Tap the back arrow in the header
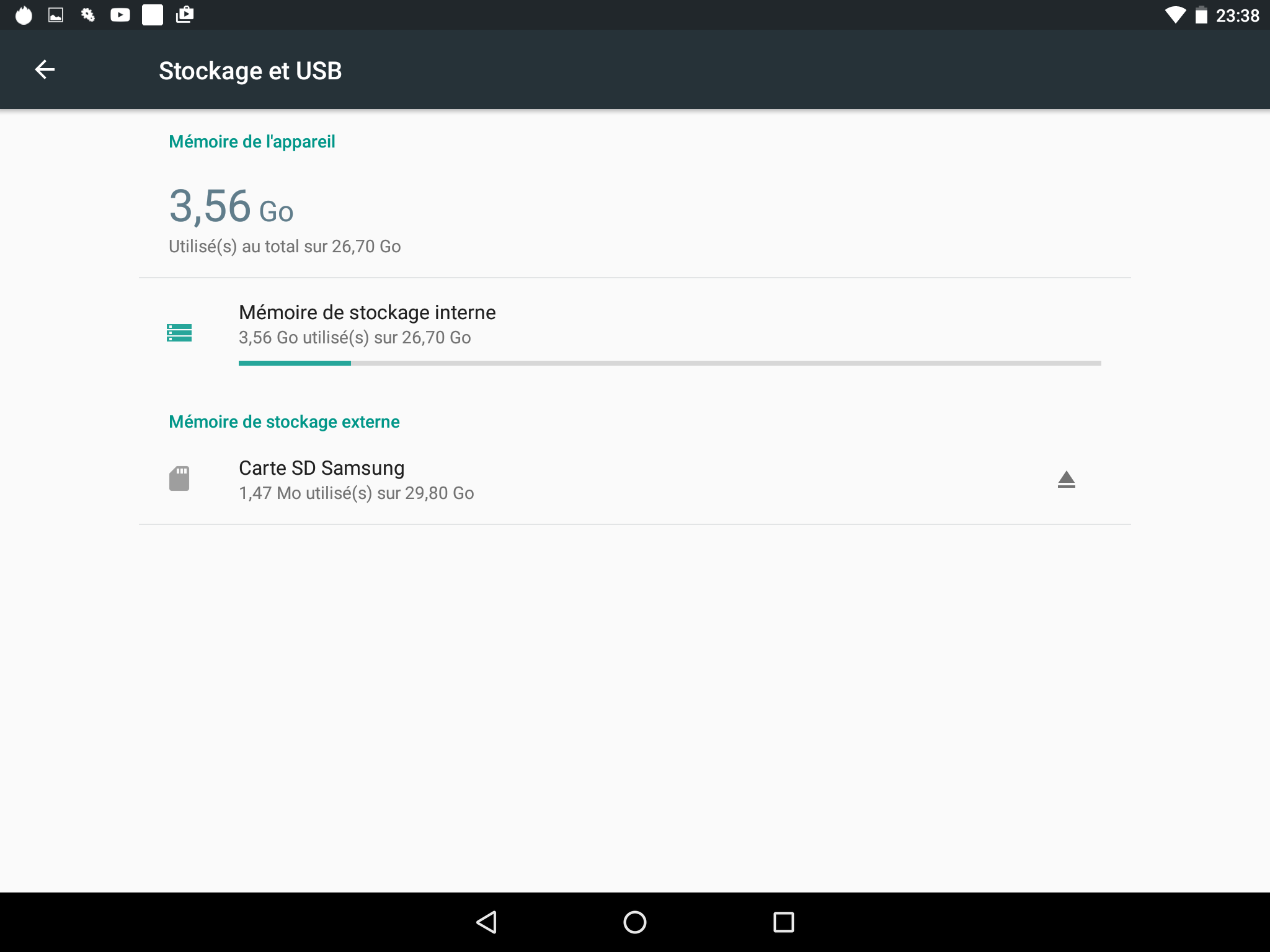This screenshot has height=952, width=1270. (45, 69)
